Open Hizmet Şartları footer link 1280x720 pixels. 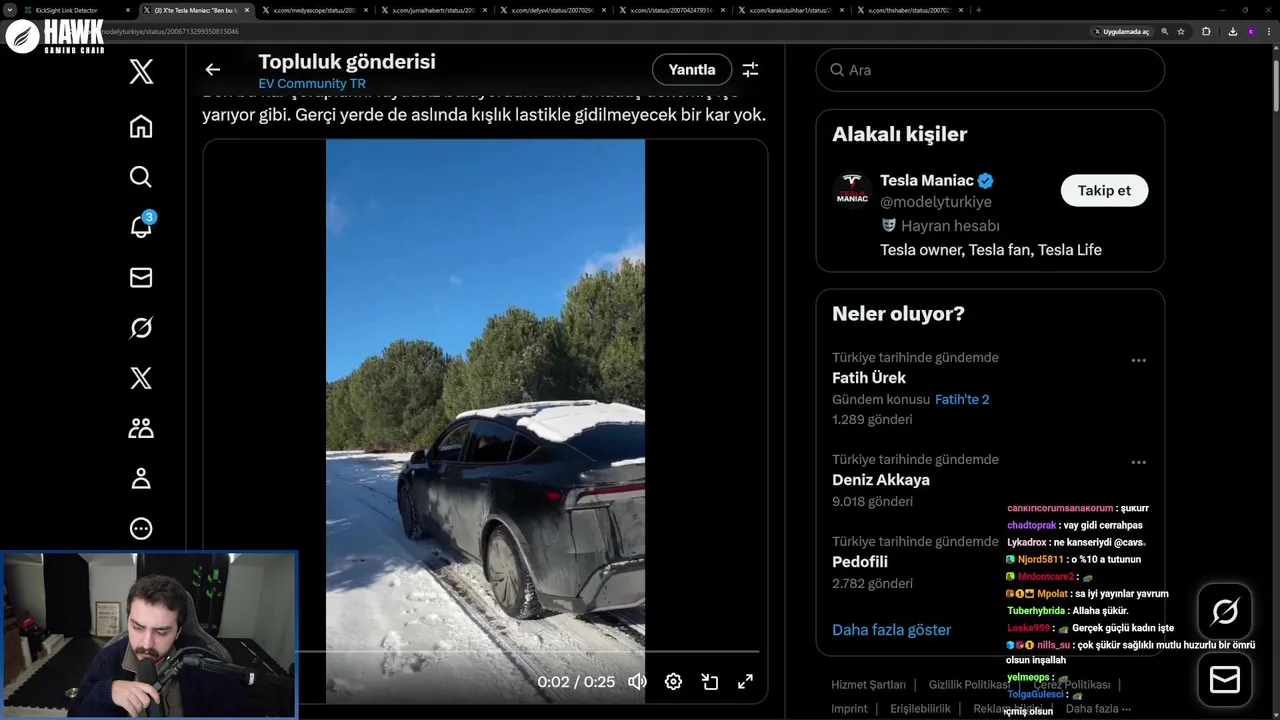point(868,685)
